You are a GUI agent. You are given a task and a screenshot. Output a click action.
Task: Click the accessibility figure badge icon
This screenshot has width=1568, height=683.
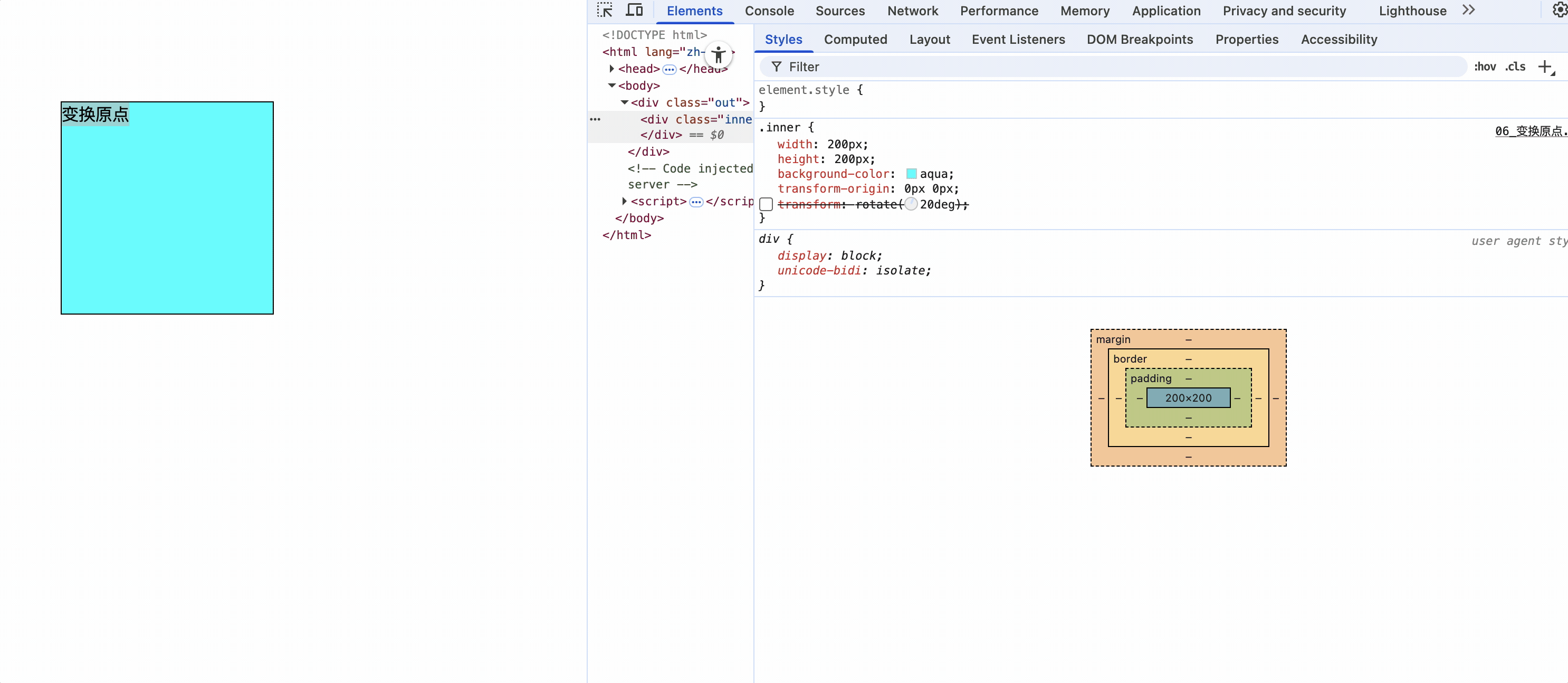[x=718, y=55]
